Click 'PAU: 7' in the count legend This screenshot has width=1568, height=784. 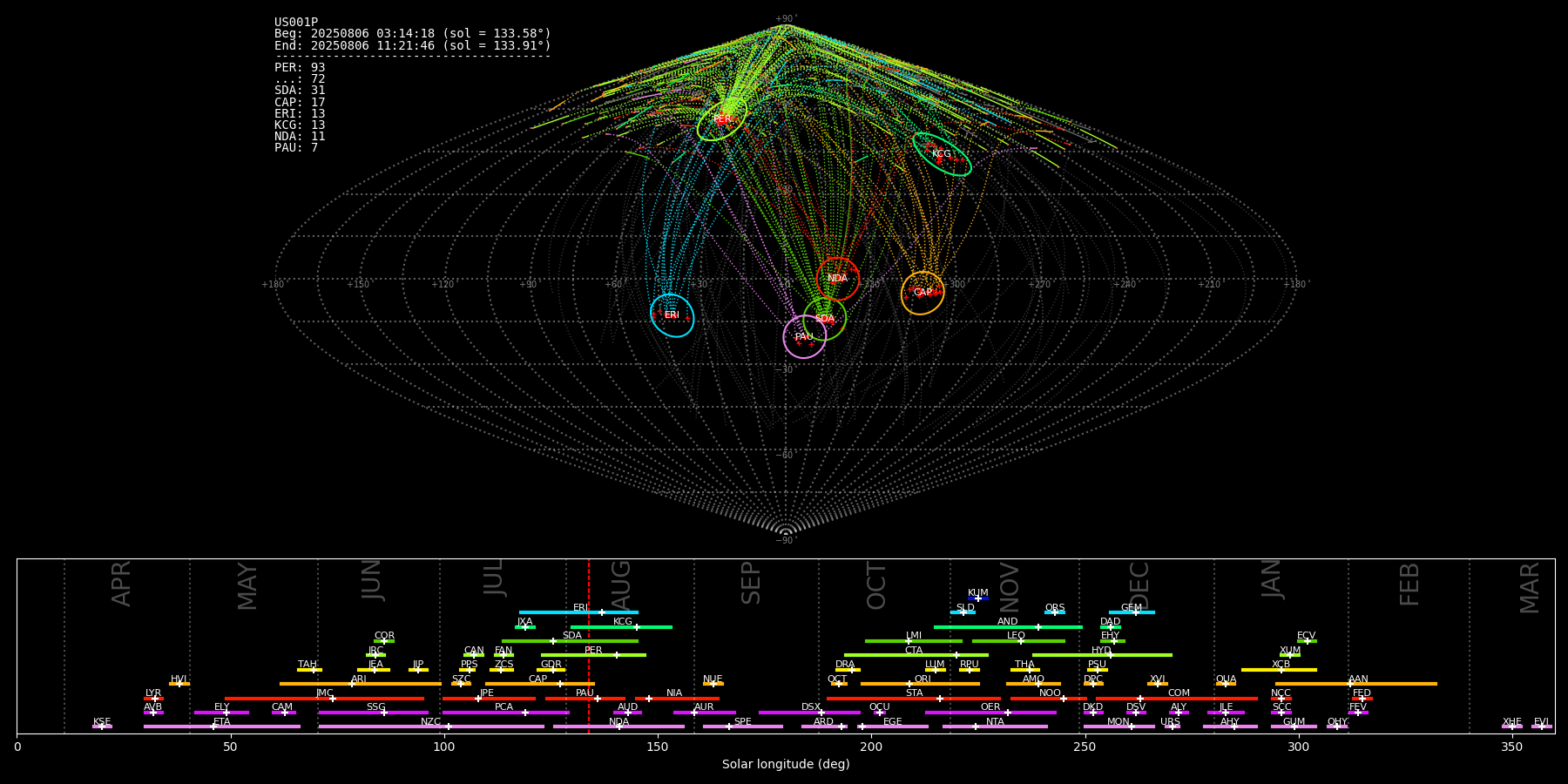click(296, 148)
